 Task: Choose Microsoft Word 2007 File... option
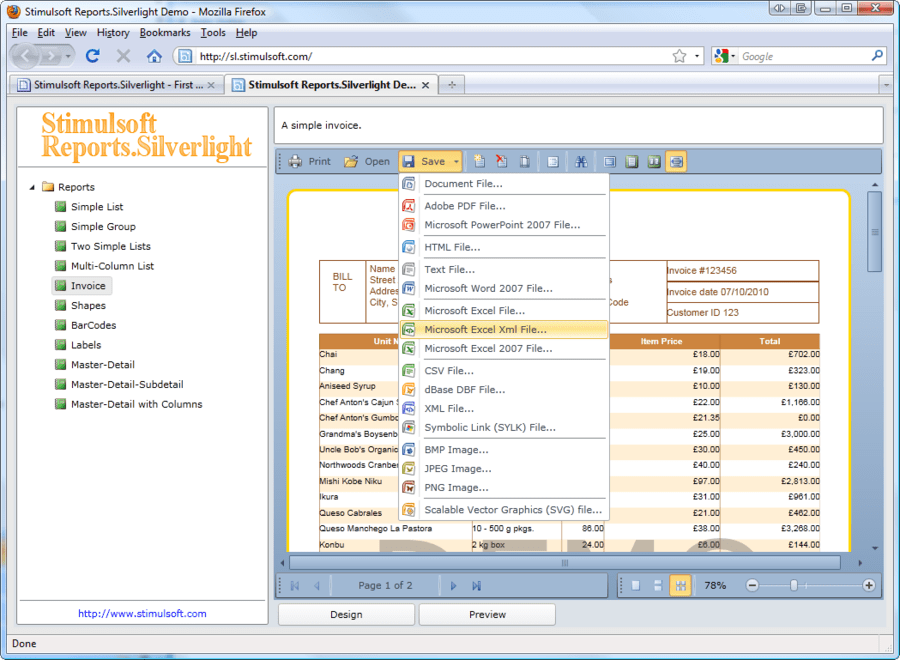click(x=503, y=288)
